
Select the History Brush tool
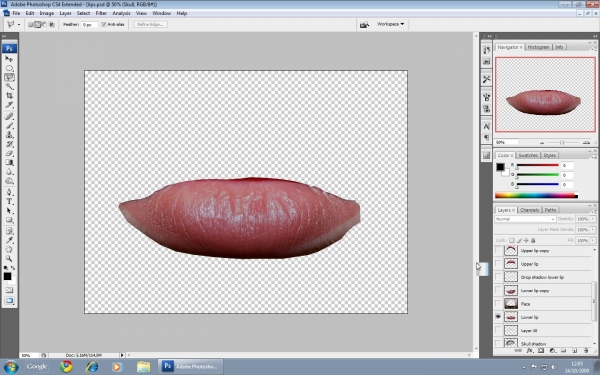(x=9, y=144)
